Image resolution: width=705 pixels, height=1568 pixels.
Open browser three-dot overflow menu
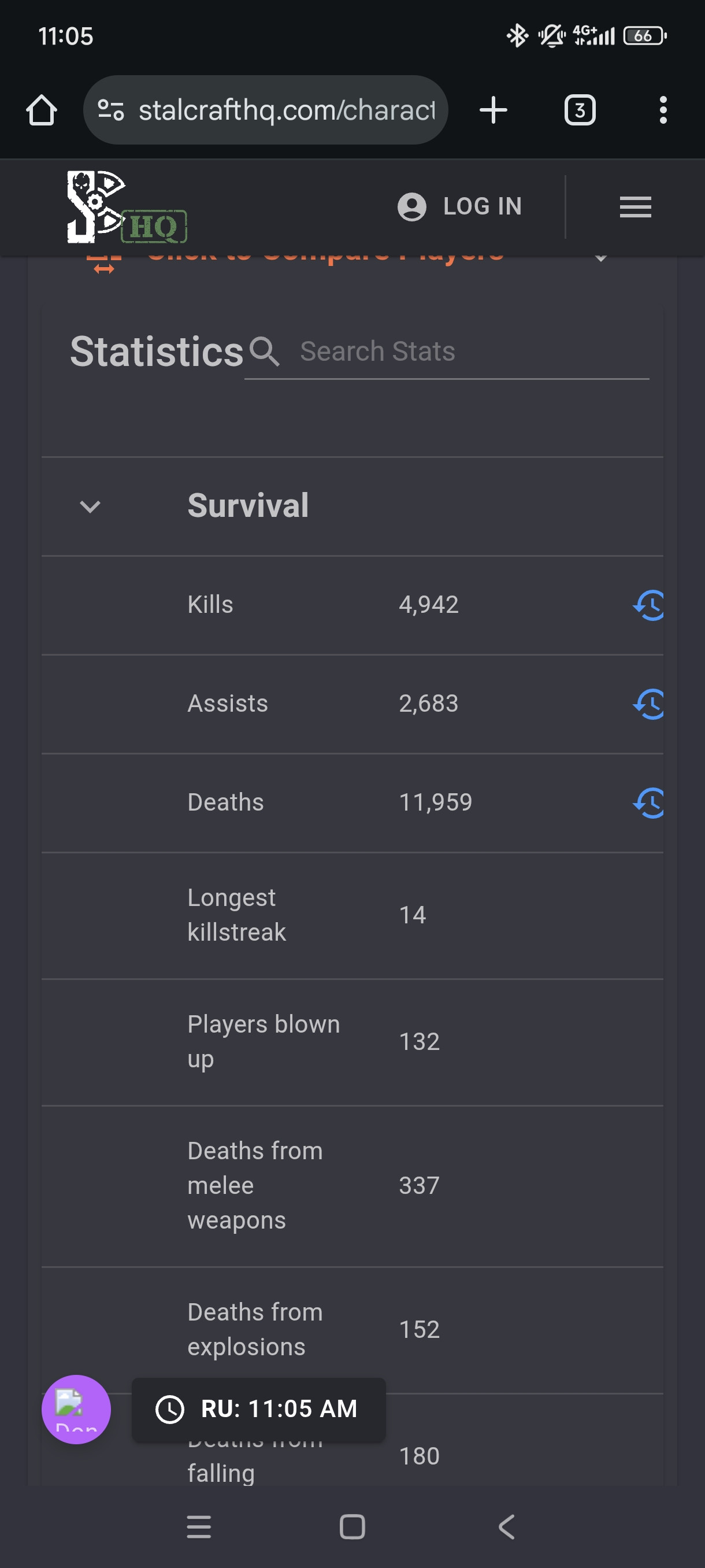click(663, 110)
